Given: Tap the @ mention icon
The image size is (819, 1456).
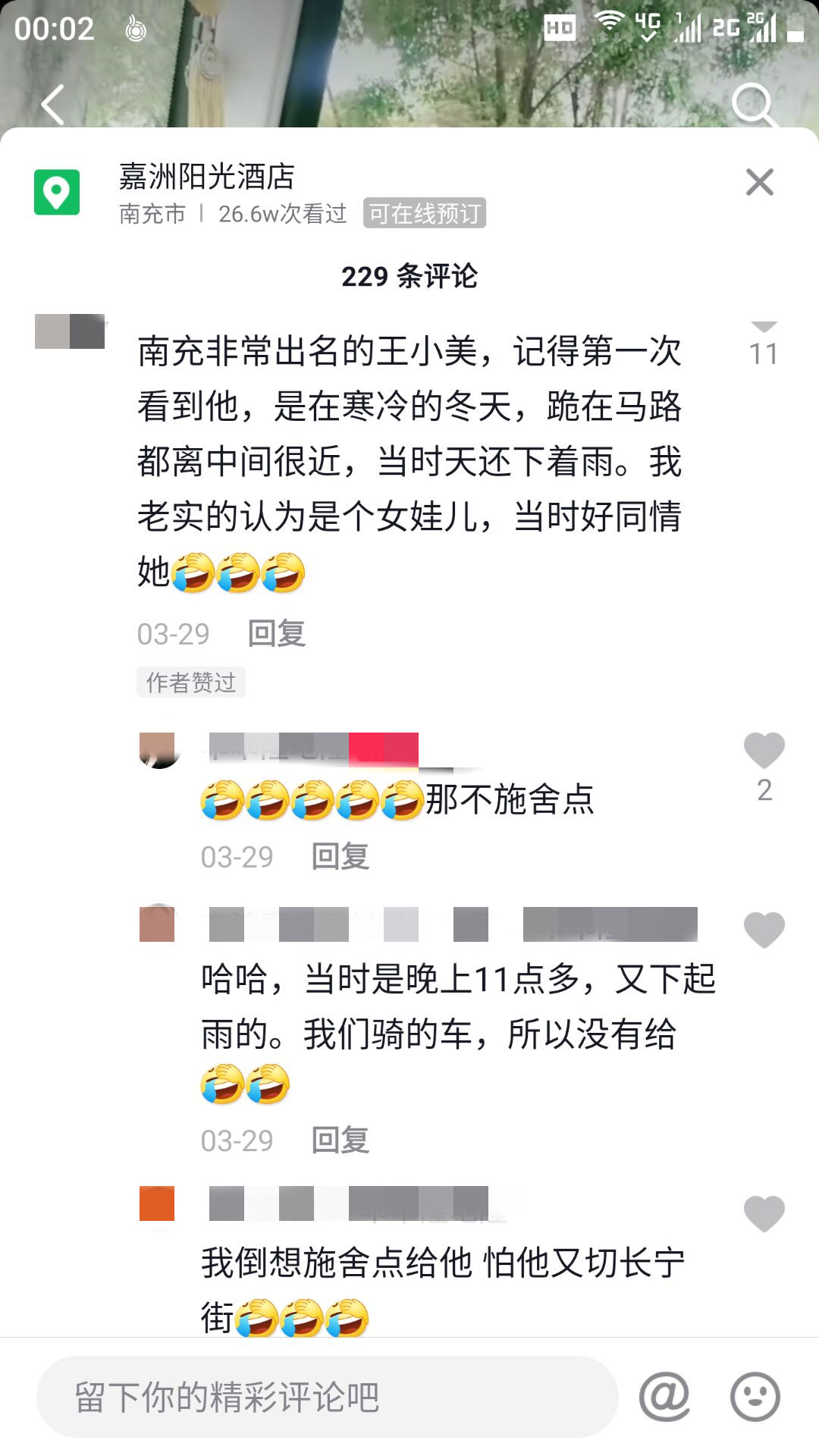Looking at the screenshot, I should 664,1396.
